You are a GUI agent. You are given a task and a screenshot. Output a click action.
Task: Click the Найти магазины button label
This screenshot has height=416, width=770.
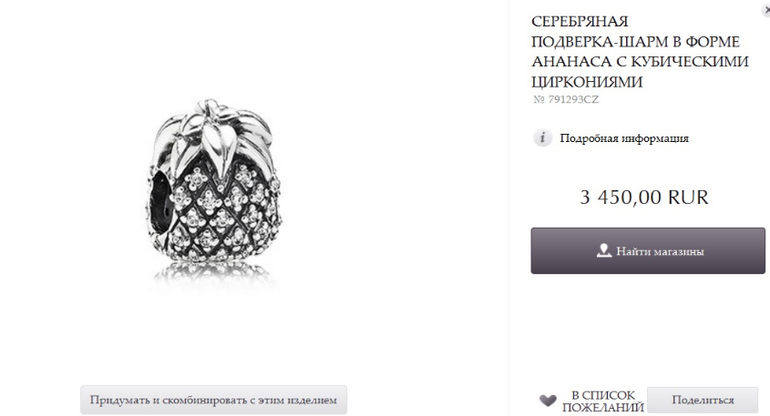[x=660, y=251]
